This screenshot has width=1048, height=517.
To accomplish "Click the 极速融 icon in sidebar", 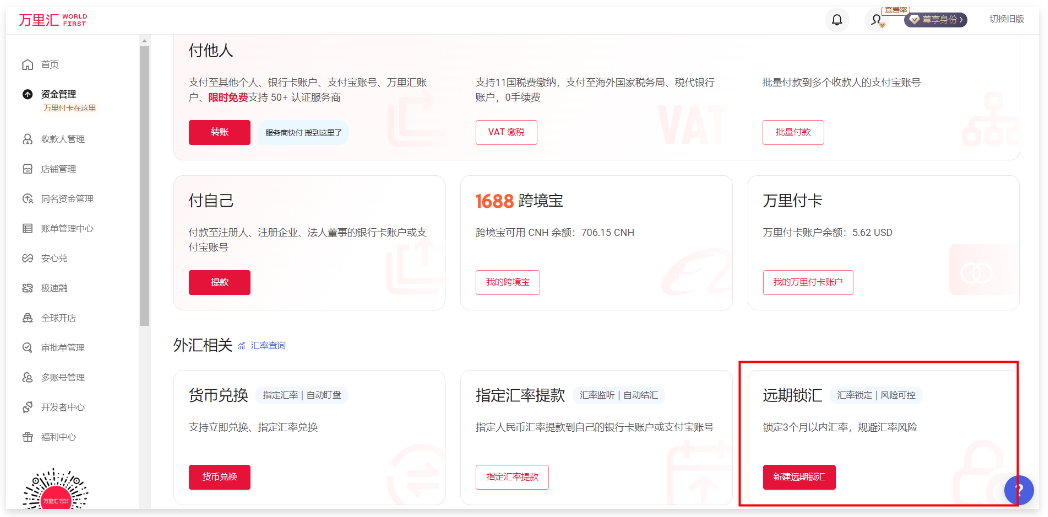I will coord(27,288).
